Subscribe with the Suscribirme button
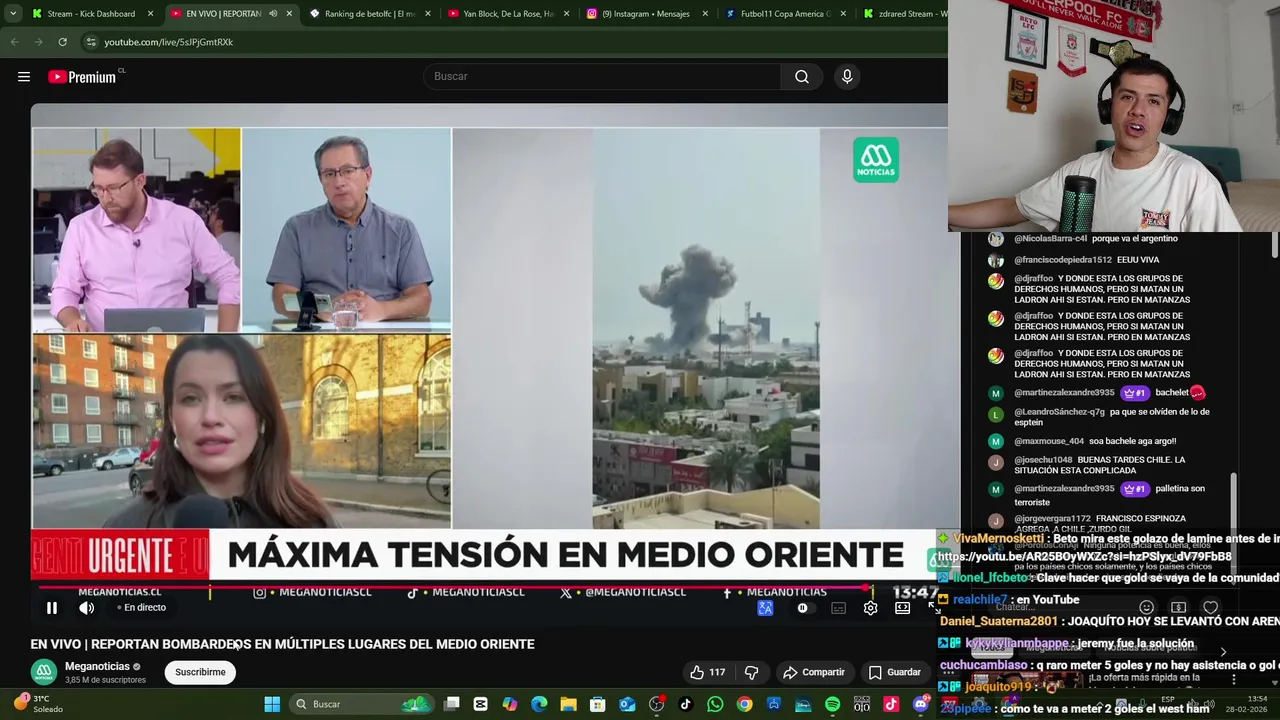Image resolution: width=1280 pixels, height=720 pixels. click(x=200, y=672)
